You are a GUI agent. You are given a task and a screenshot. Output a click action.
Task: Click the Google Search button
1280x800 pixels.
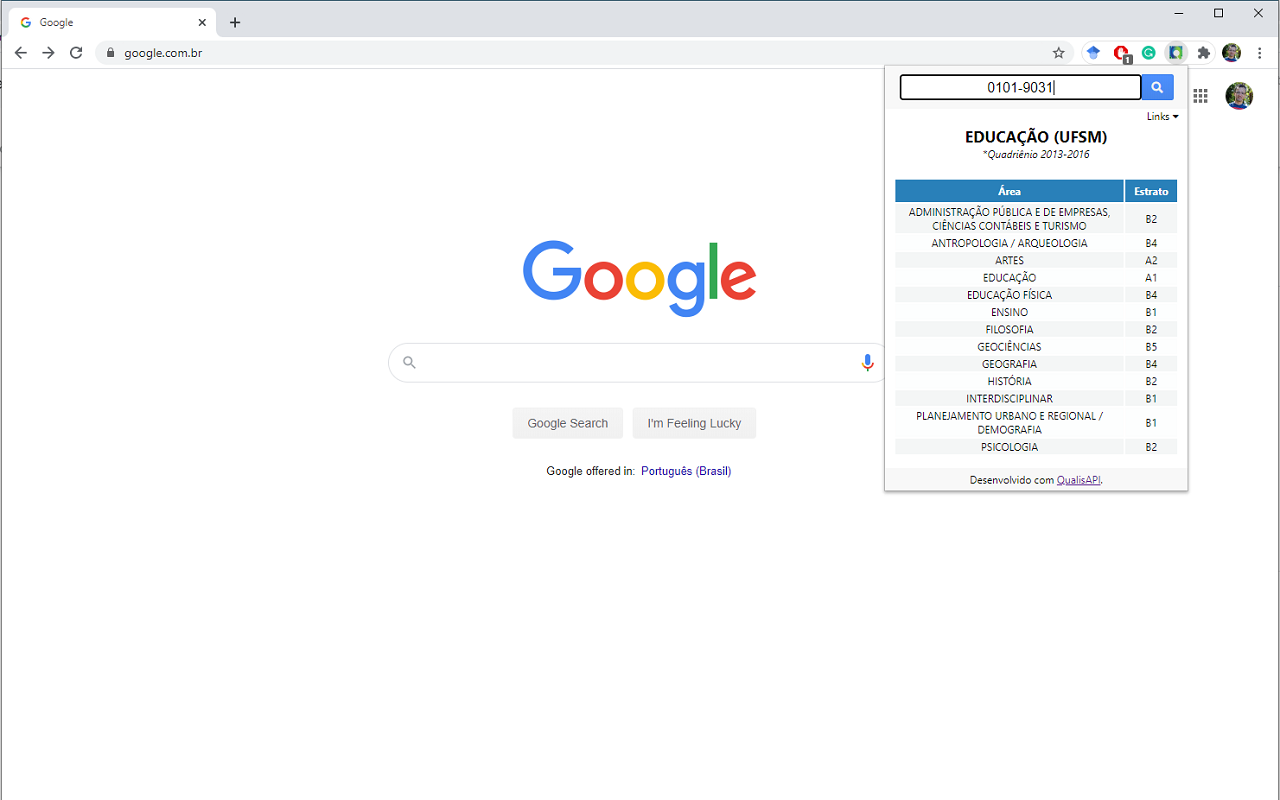click(x=567, y=423)
